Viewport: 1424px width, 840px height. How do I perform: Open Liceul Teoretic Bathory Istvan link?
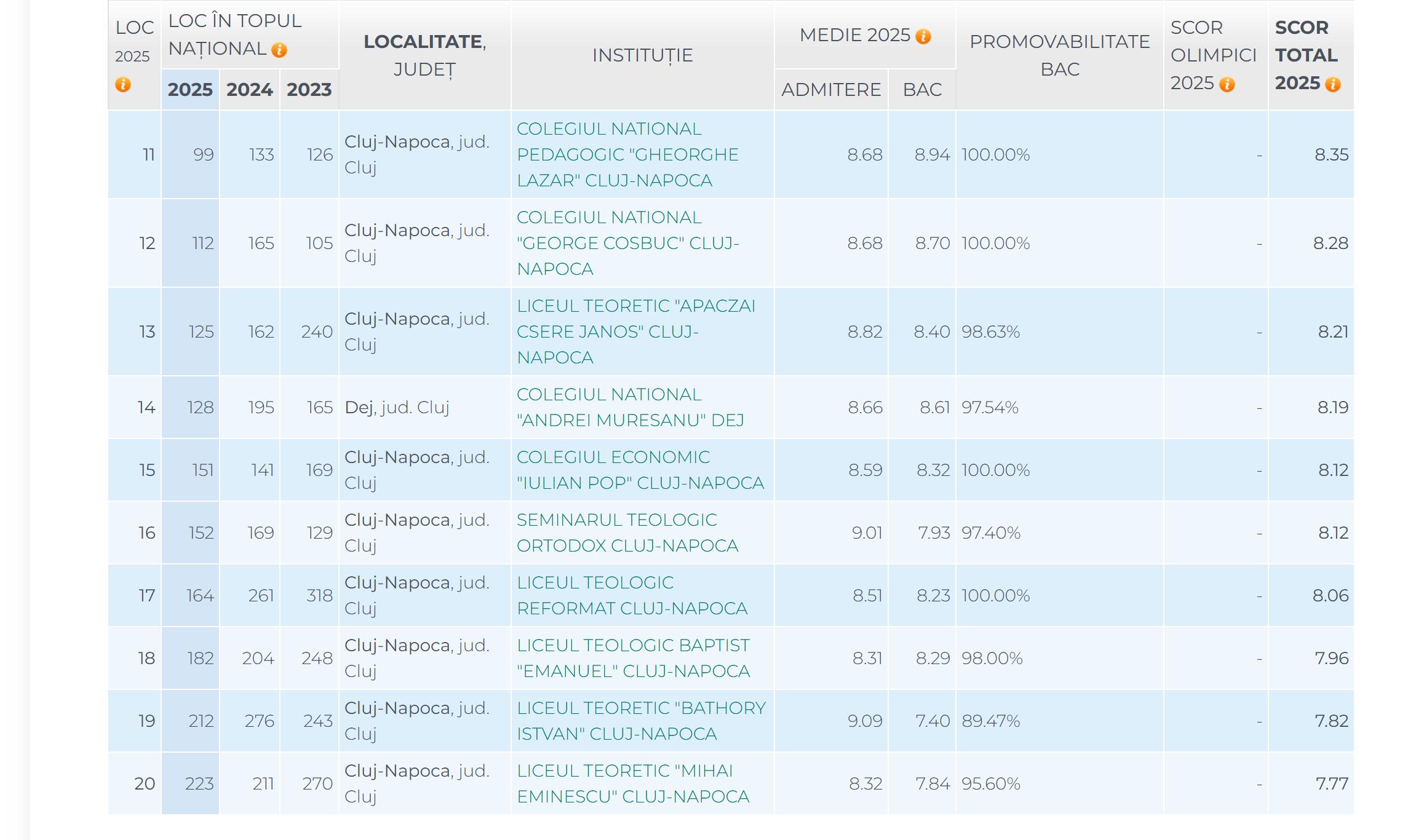pos(640,721)
